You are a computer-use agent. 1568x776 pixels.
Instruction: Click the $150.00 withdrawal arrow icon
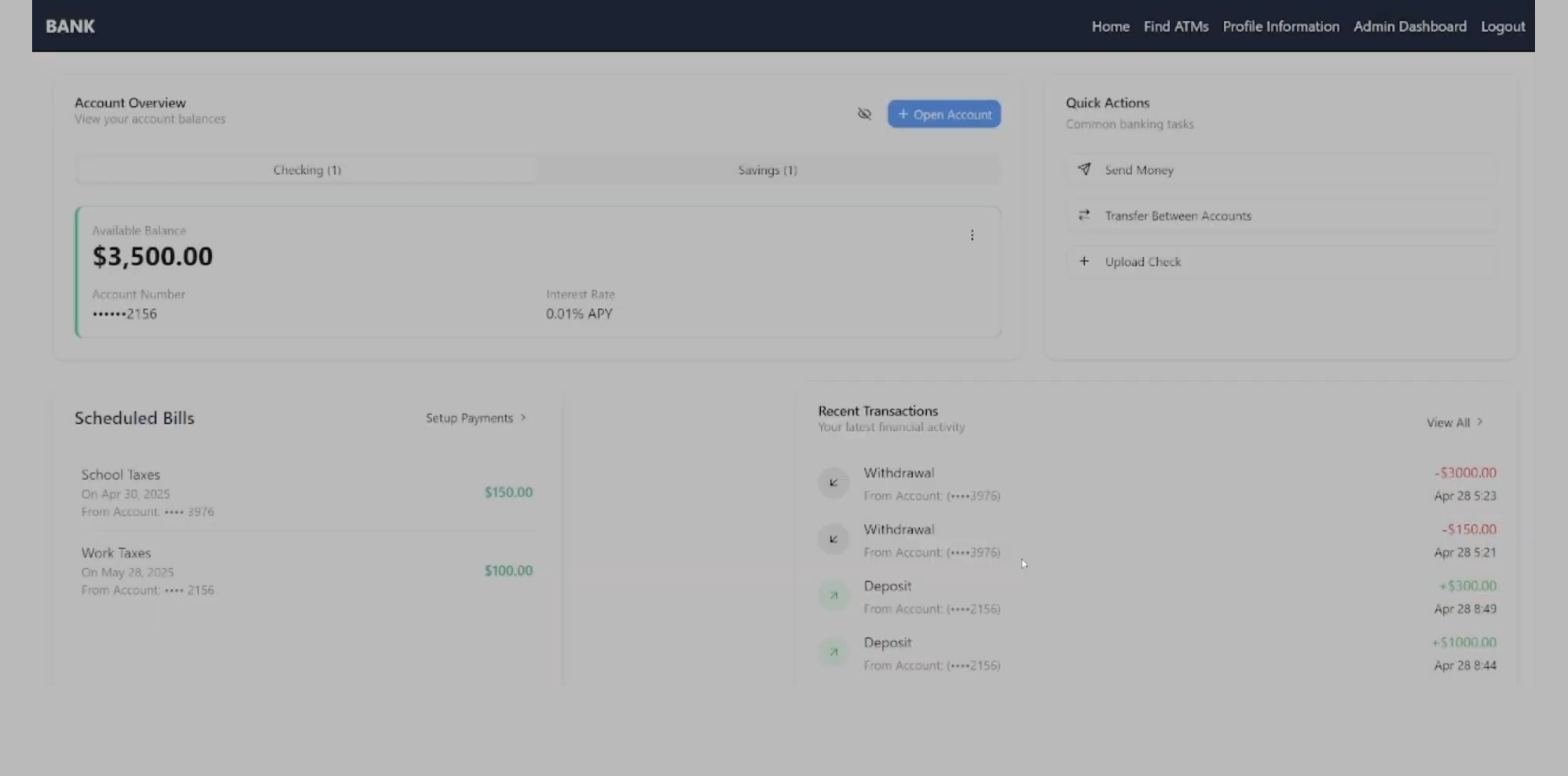point(833,539)
